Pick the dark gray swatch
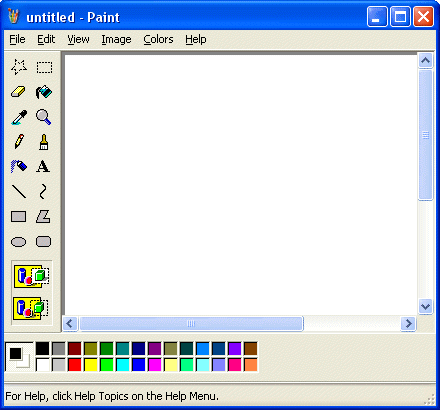This screenshot has height=410, width=440. point(59,349)
